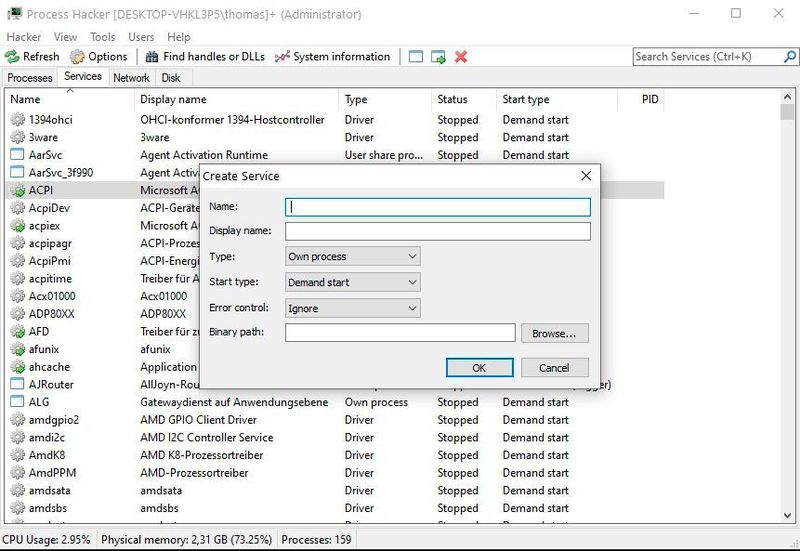Open the View menu
This screenshot has height=551, width=800.
tap(65, 37)
